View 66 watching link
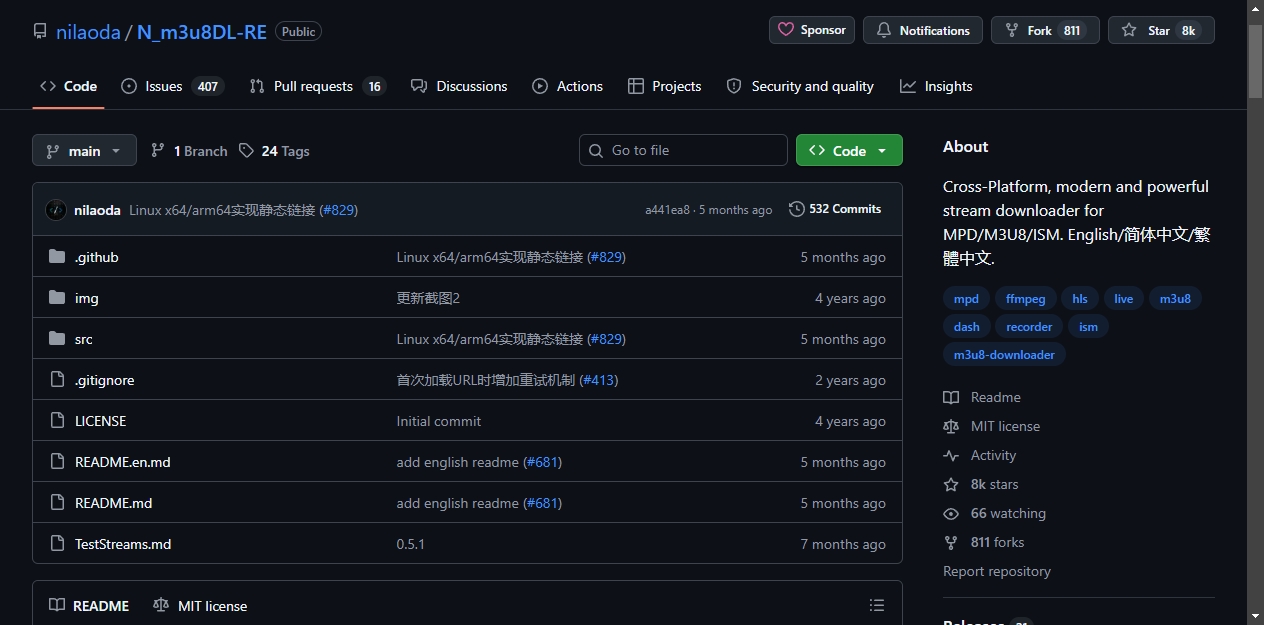Image resolution: width=1264 pixels, height=625 pixels. [x=995, y=513]
